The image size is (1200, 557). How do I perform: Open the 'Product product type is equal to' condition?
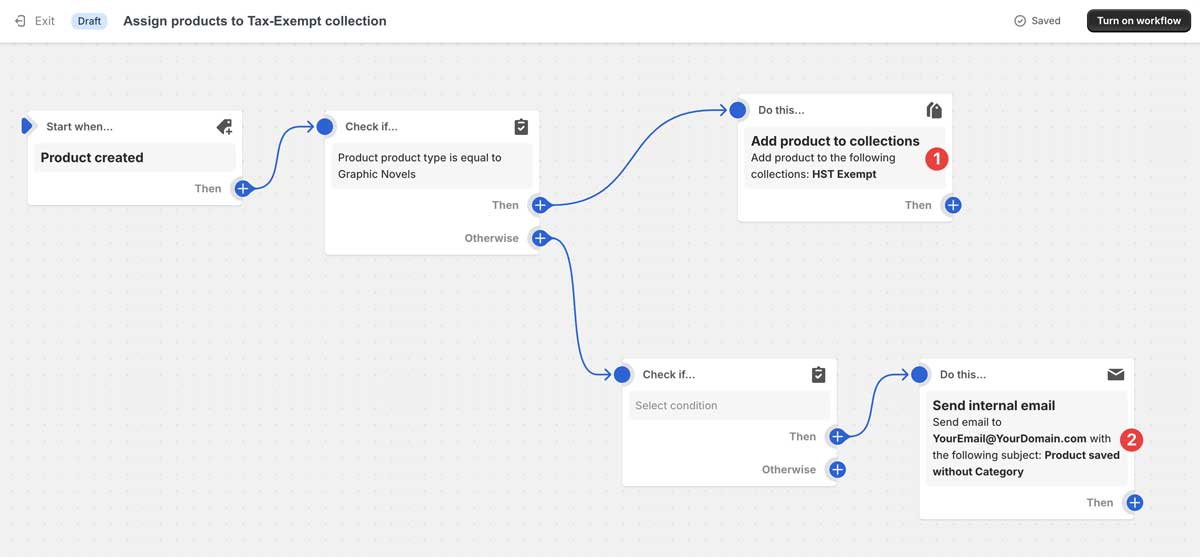(x=432, y=166)
